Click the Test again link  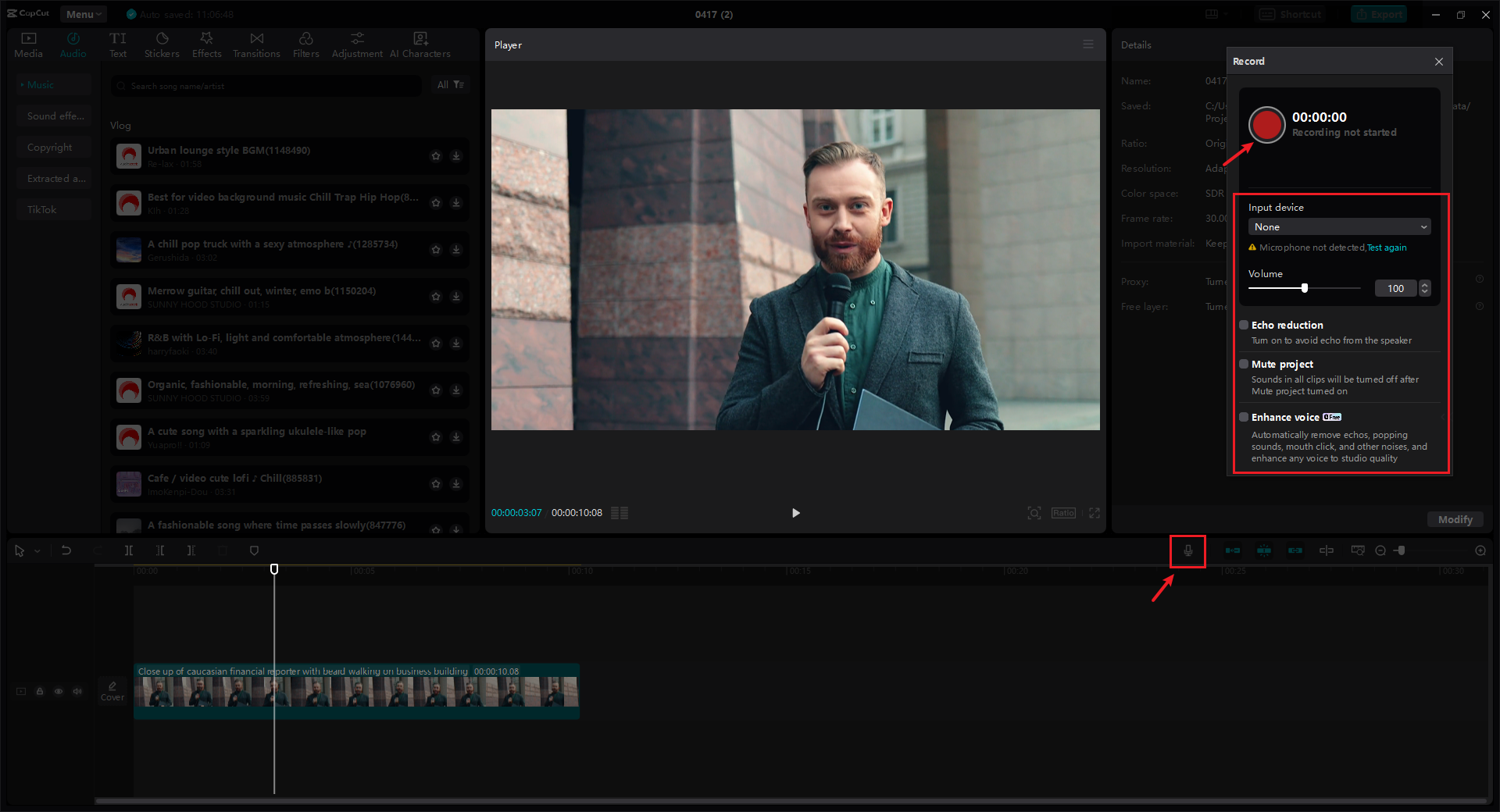tap(1386, 248)
